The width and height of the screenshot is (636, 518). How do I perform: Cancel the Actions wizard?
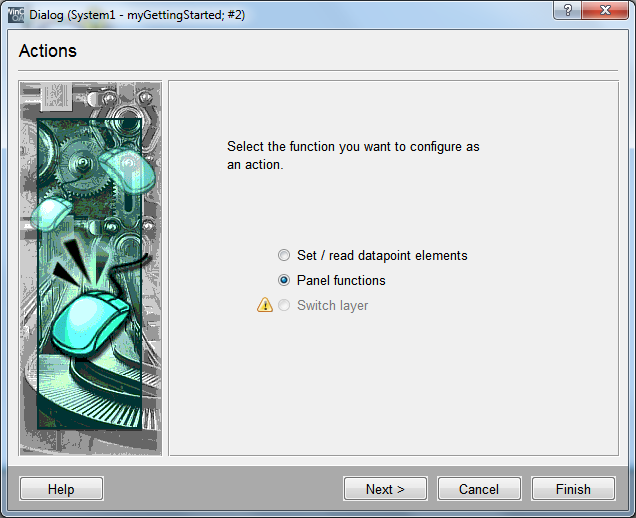pos(479,489)
